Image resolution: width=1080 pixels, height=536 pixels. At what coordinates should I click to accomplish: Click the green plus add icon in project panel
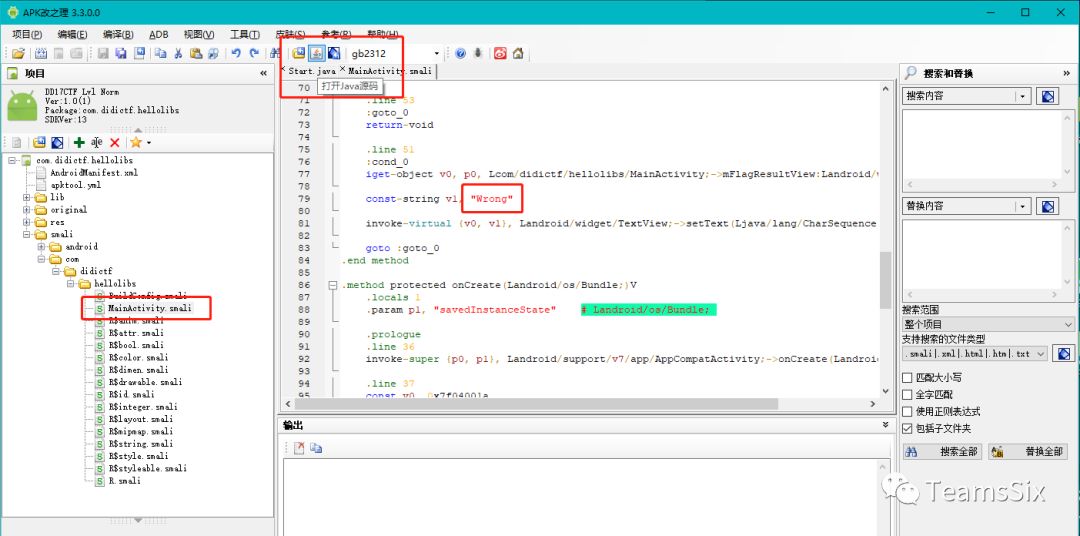[x=79, y=143]
